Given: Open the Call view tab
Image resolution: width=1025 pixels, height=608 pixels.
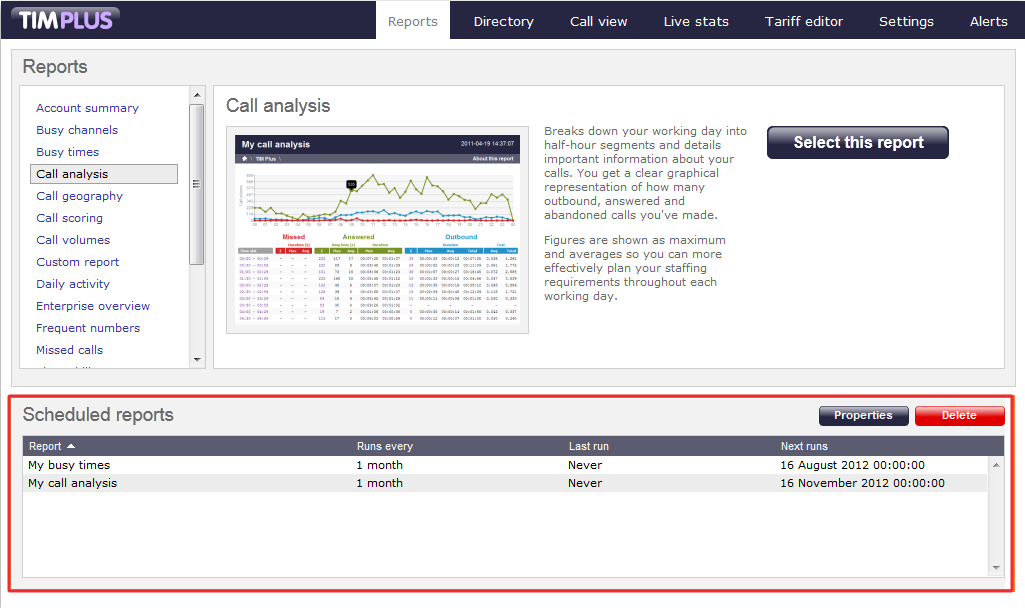Looking at the screenshot, I should 598,21.
